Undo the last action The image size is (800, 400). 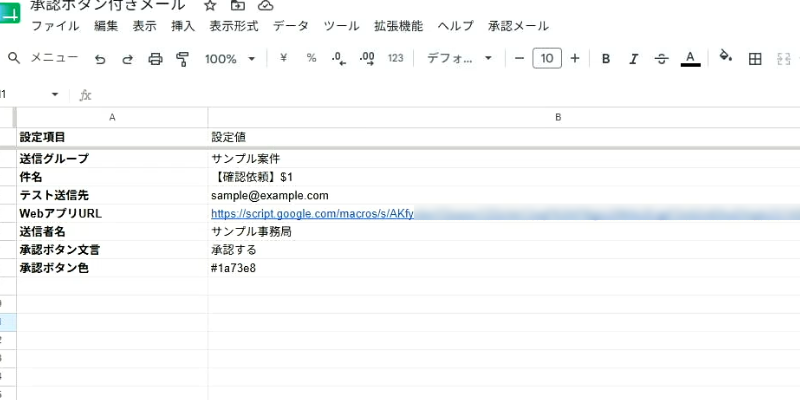point(100,59)
